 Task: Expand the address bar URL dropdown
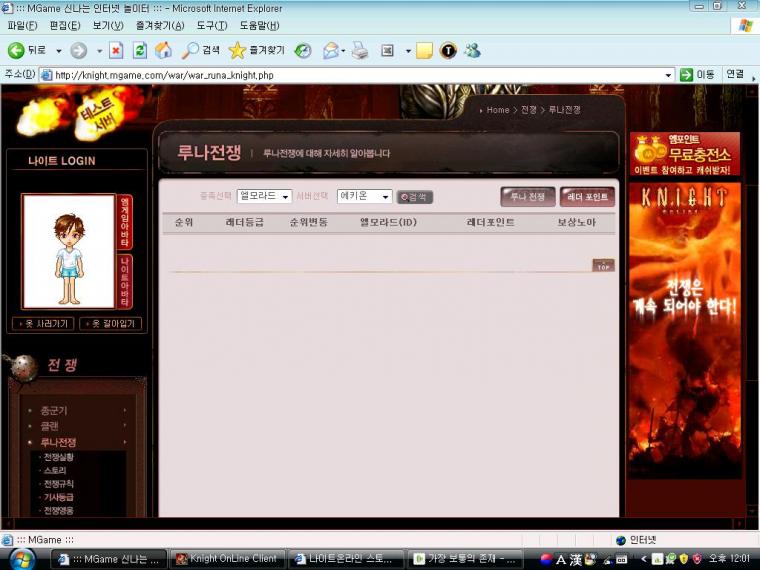click(x=668, y=75)
